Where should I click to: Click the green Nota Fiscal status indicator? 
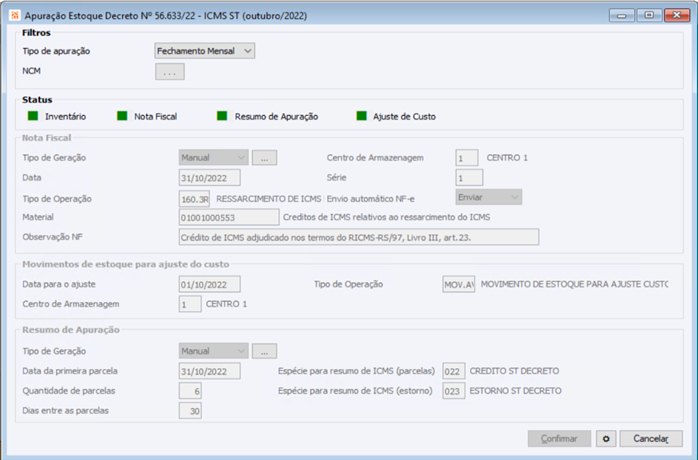click(x=122, y=116)
